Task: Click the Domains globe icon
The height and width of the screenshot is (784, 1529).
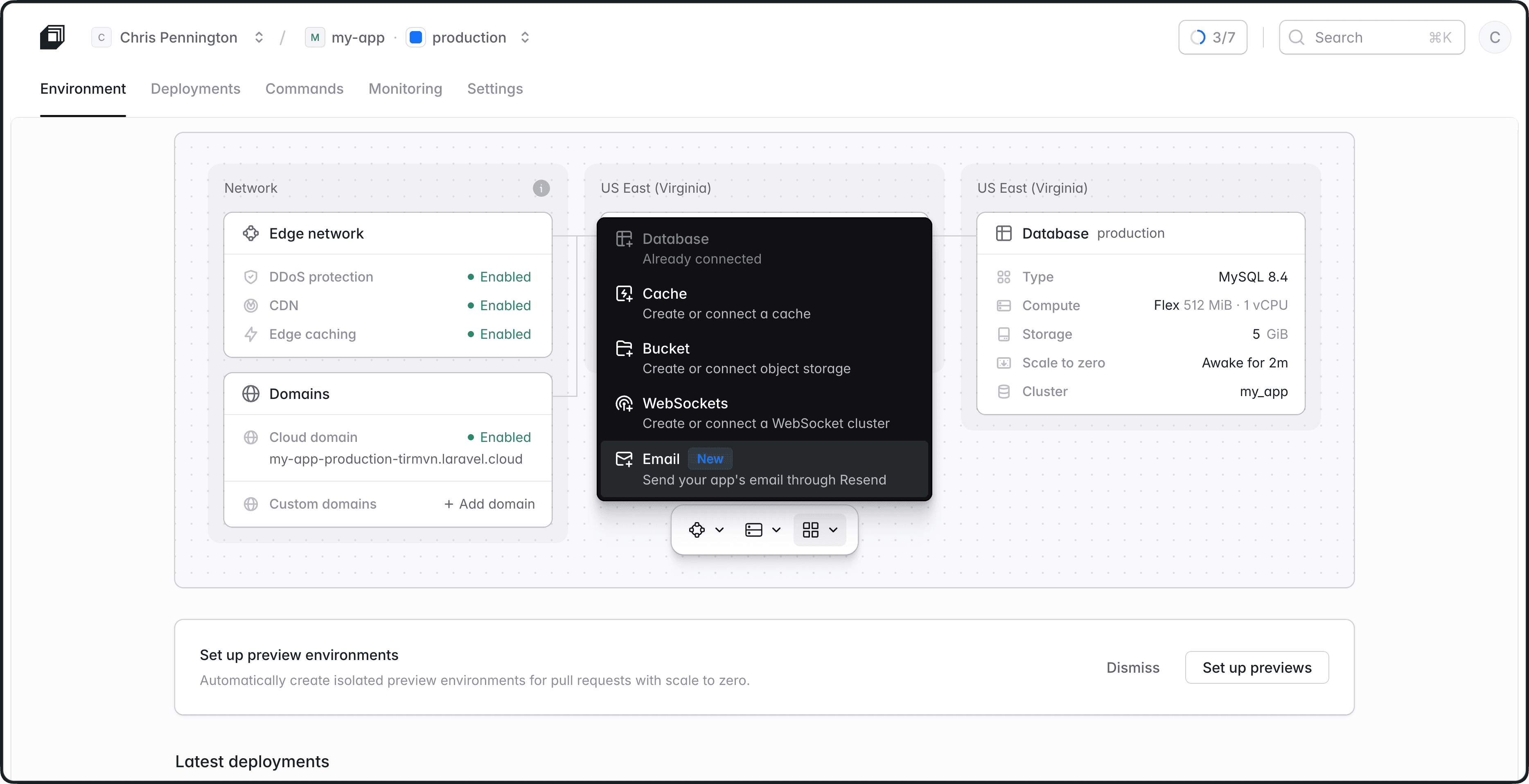Action: coord(250,394)
